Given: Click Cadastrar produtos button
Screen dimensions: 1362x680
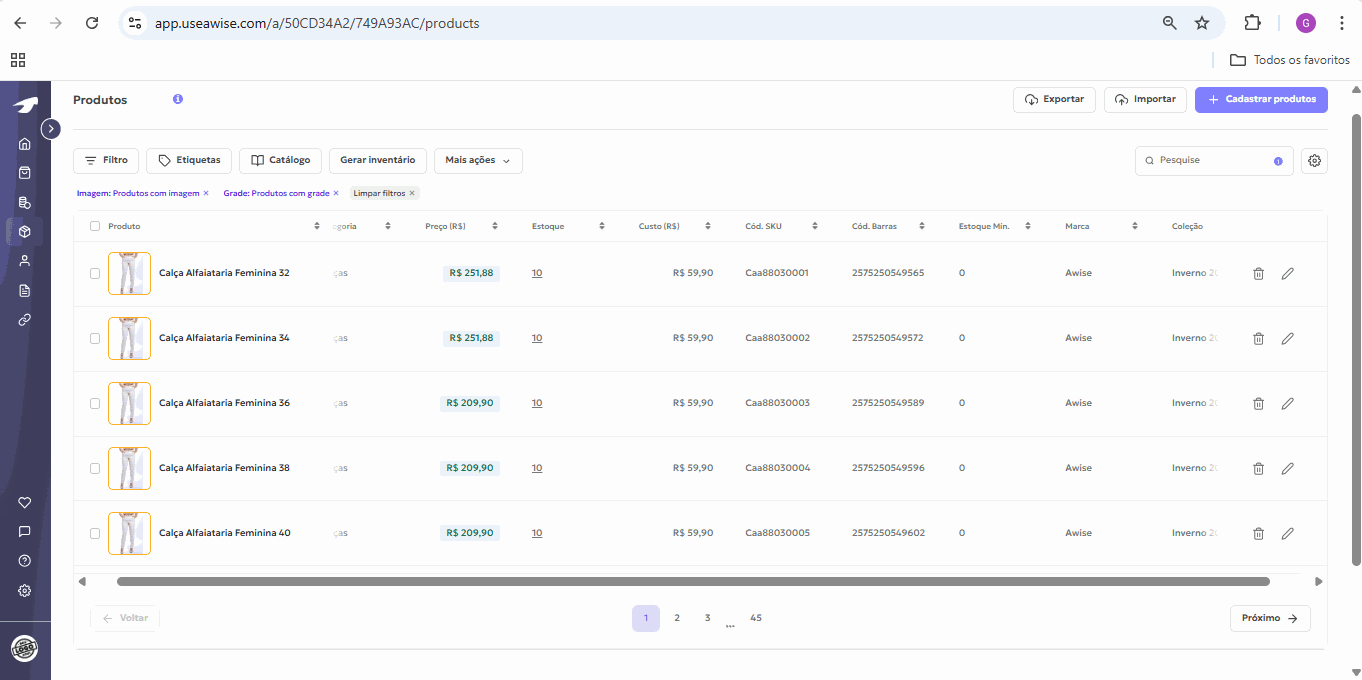Looking at the screenshot, I should coord(1260,100).
